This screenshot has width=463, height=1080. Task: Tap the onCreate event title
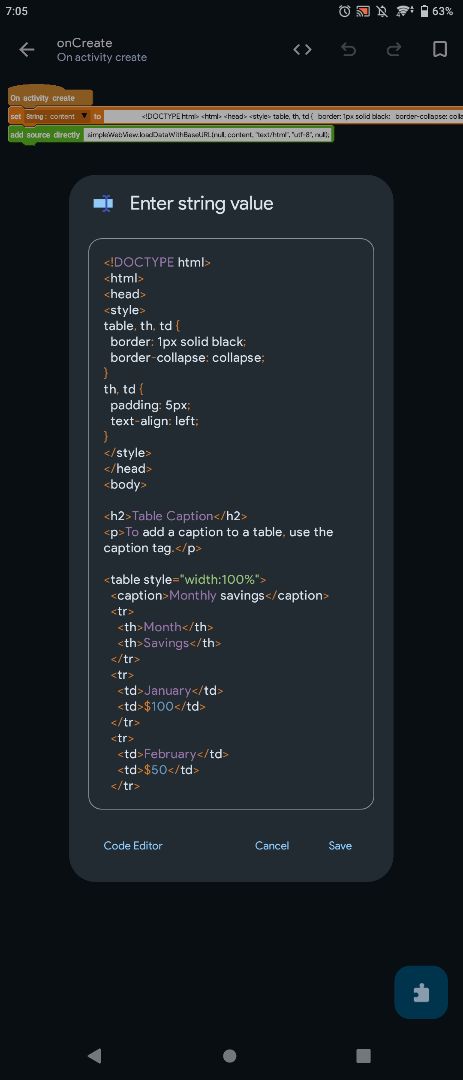[x=85, y=43]
